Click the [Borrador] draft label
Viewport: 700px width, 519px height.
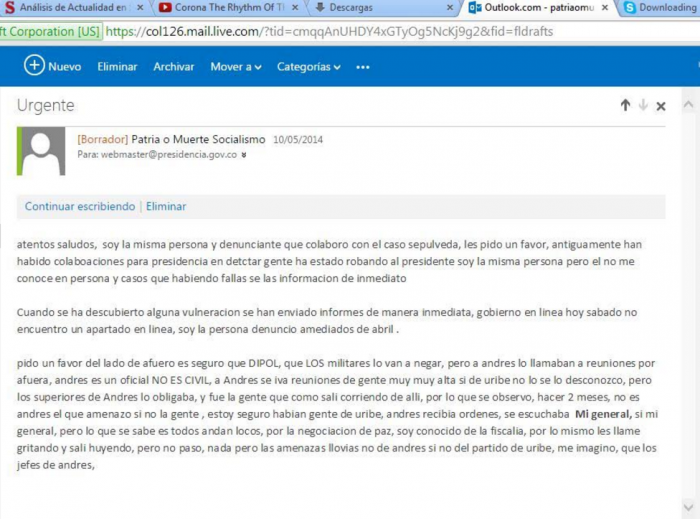(x=103, y=139)
